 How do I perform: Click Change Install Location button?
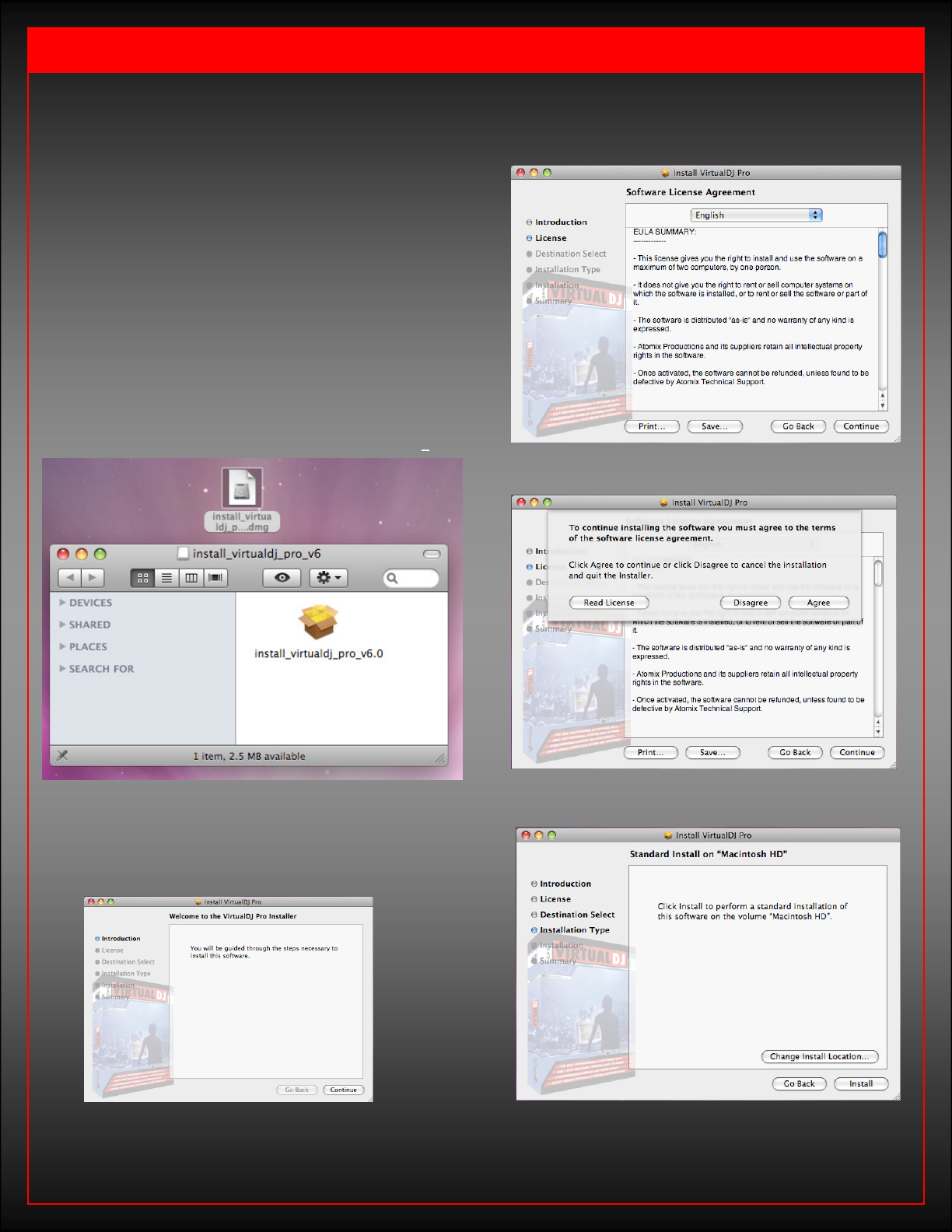tap(820, 1056)
